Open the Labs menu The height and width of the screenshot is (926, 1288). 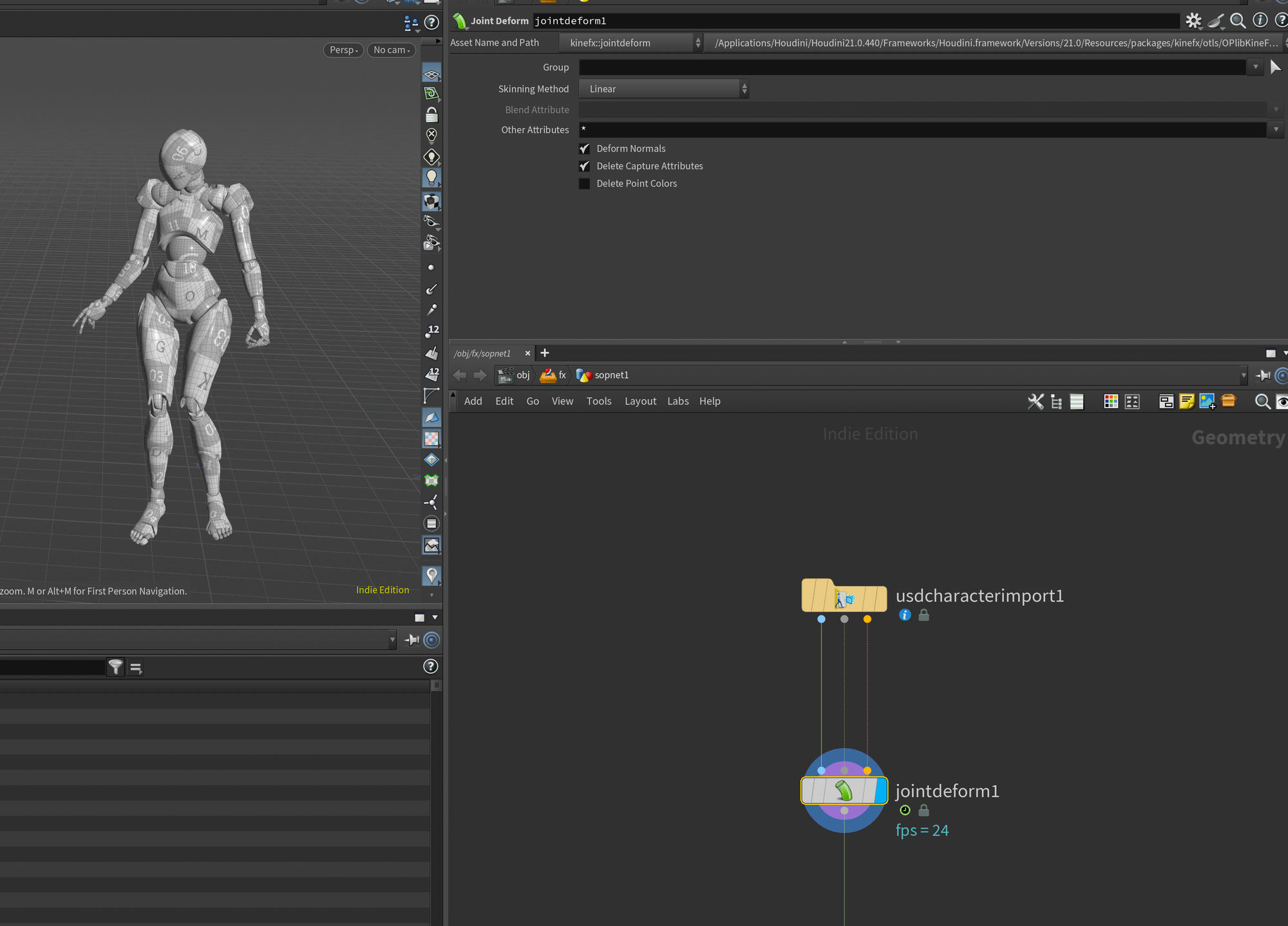(x=677, y=401)
